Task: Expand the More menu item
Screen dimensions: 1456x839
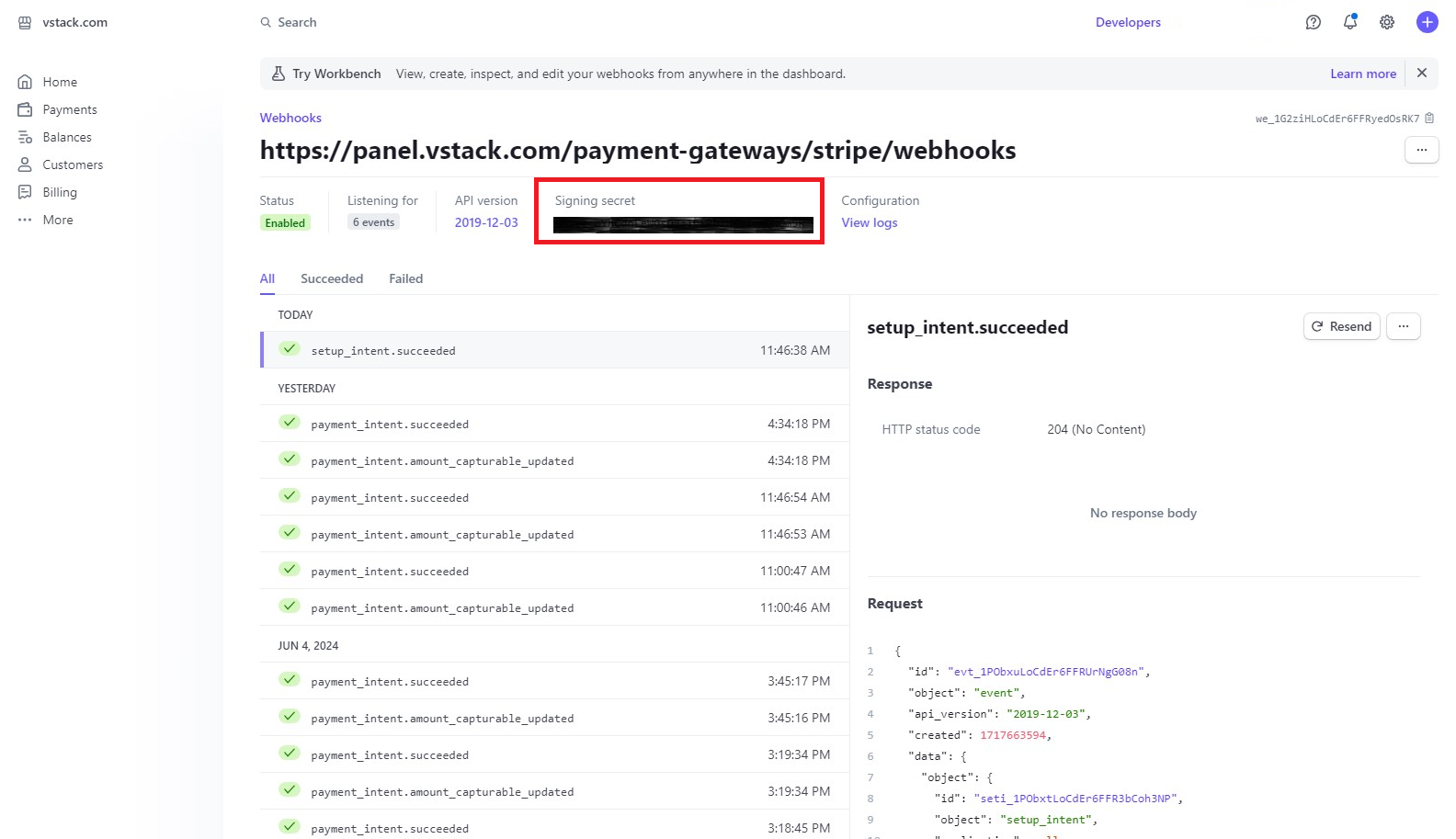Action: click(58, 220)
